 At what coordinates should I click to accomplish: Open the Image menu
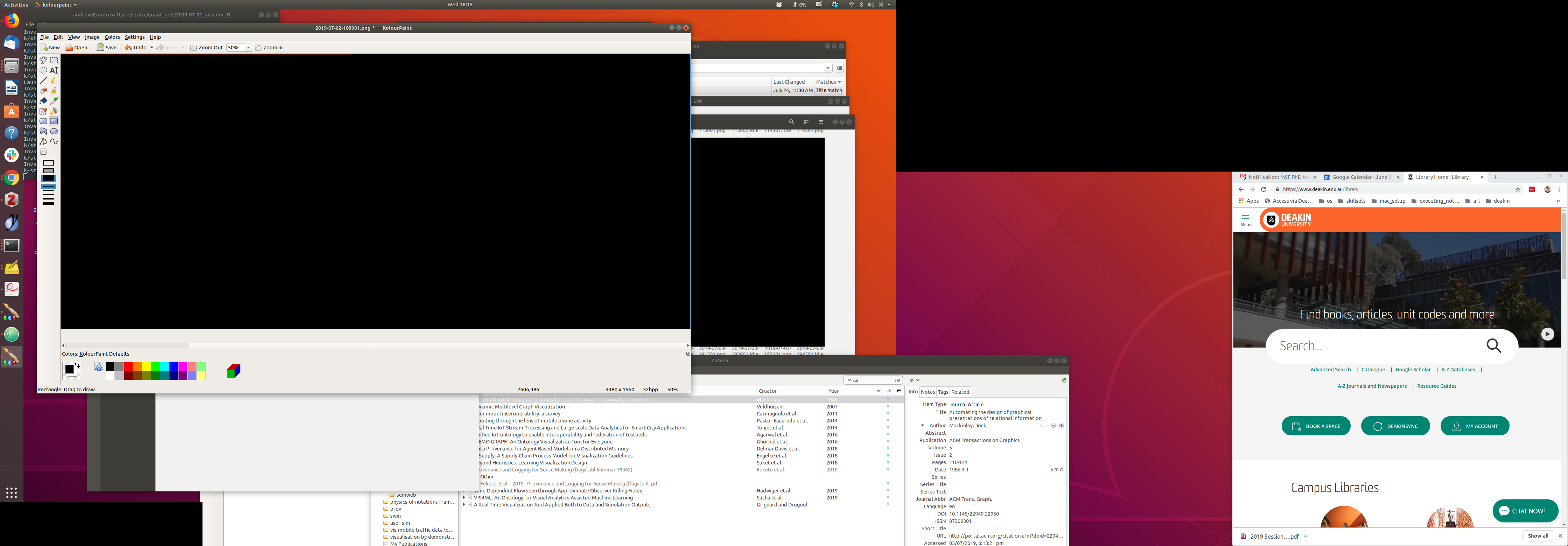[92, 37]
